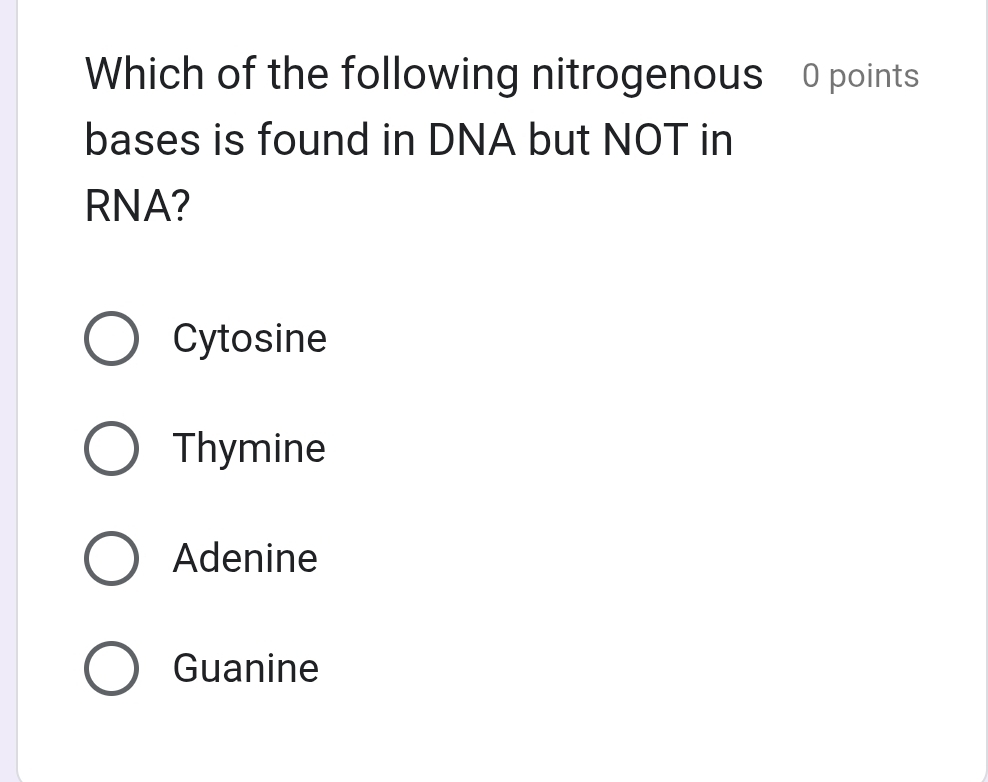The width and height of the screenshot is (988, 782).
Task: Choose Thymine as the correct answer
Action: click(112, 448)
